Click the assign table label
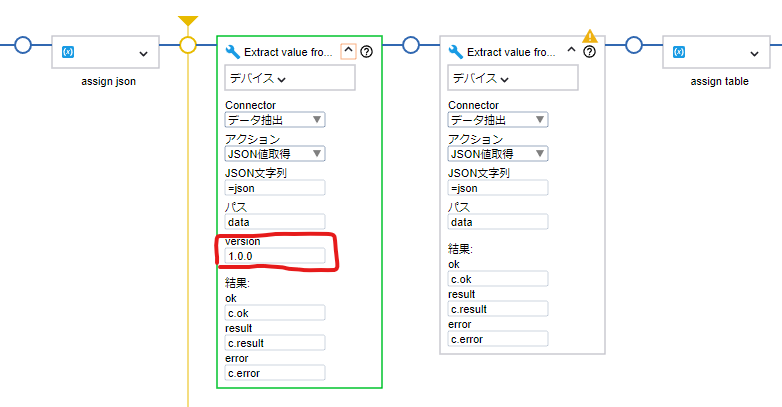This screenshot has width=782, height=407. click(719, 81)
